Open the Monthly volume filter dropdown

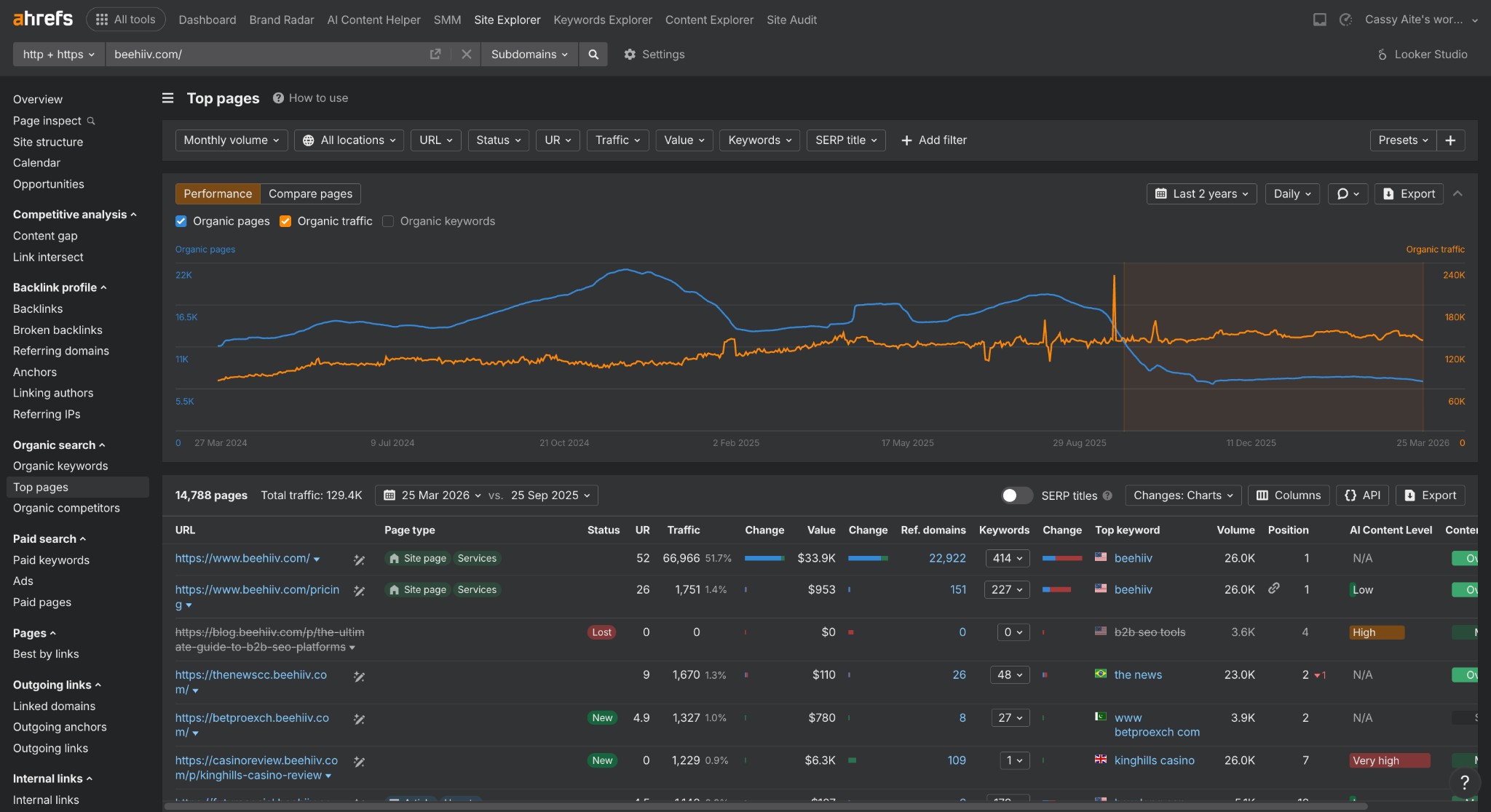coord(231,140)
